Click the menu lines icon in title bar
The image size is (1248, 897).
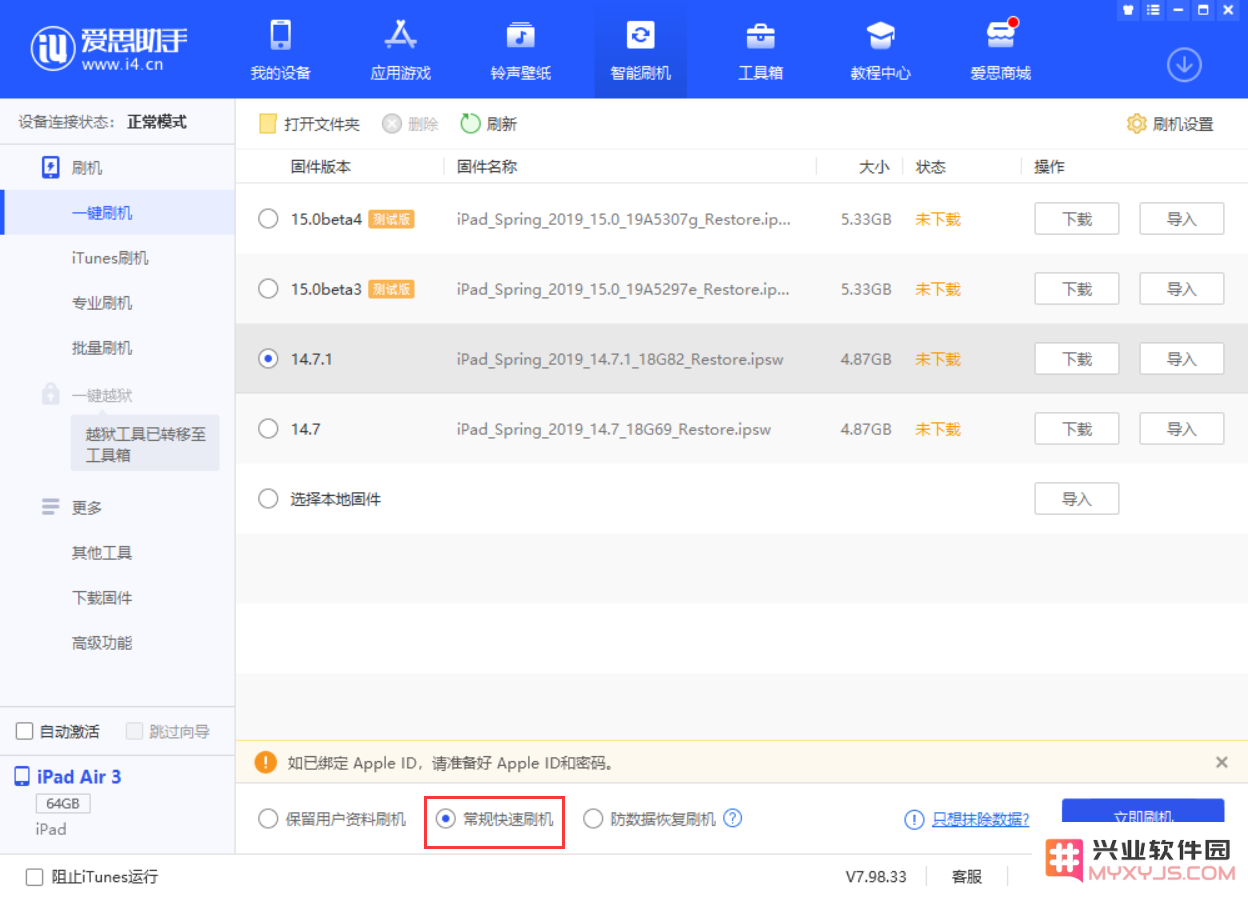click(1153, 10)
